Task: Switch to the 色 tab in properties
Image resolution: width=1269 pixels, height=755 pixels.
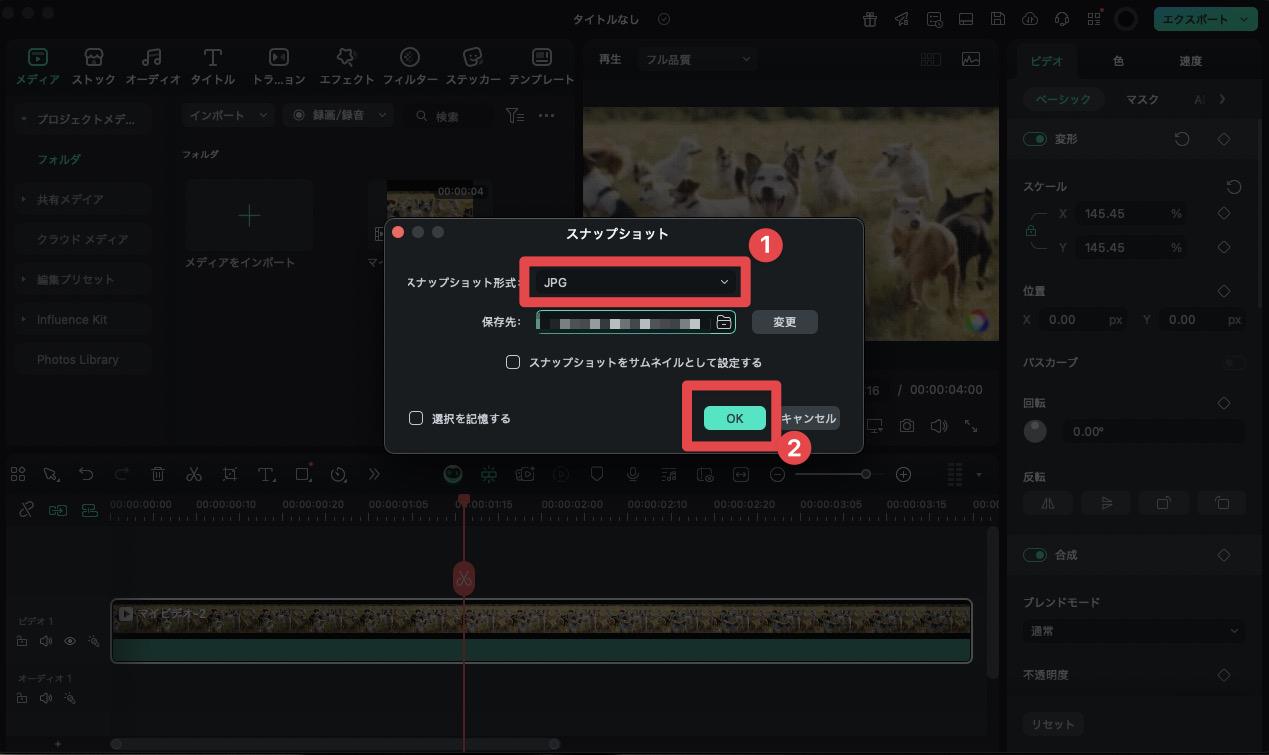Action: (1118, 61)
